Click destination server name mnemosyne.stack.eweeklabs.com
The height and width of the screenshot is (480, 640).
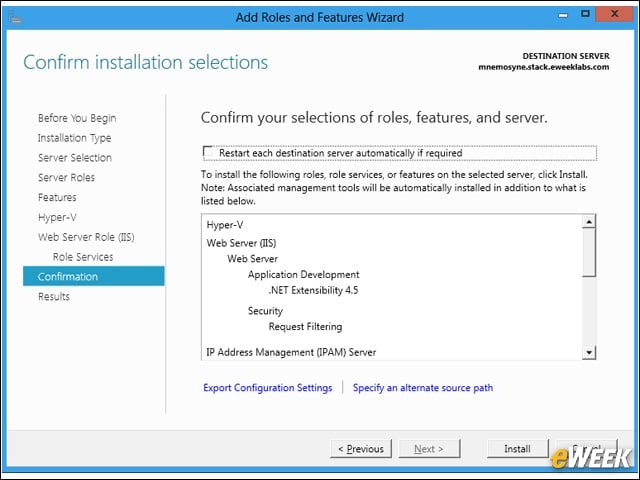(x=544, y=67)
